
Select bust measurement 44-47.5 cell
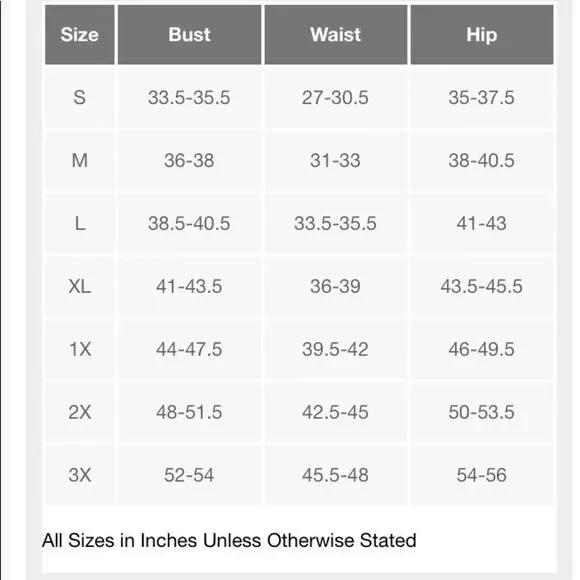[x=189, y=349]
